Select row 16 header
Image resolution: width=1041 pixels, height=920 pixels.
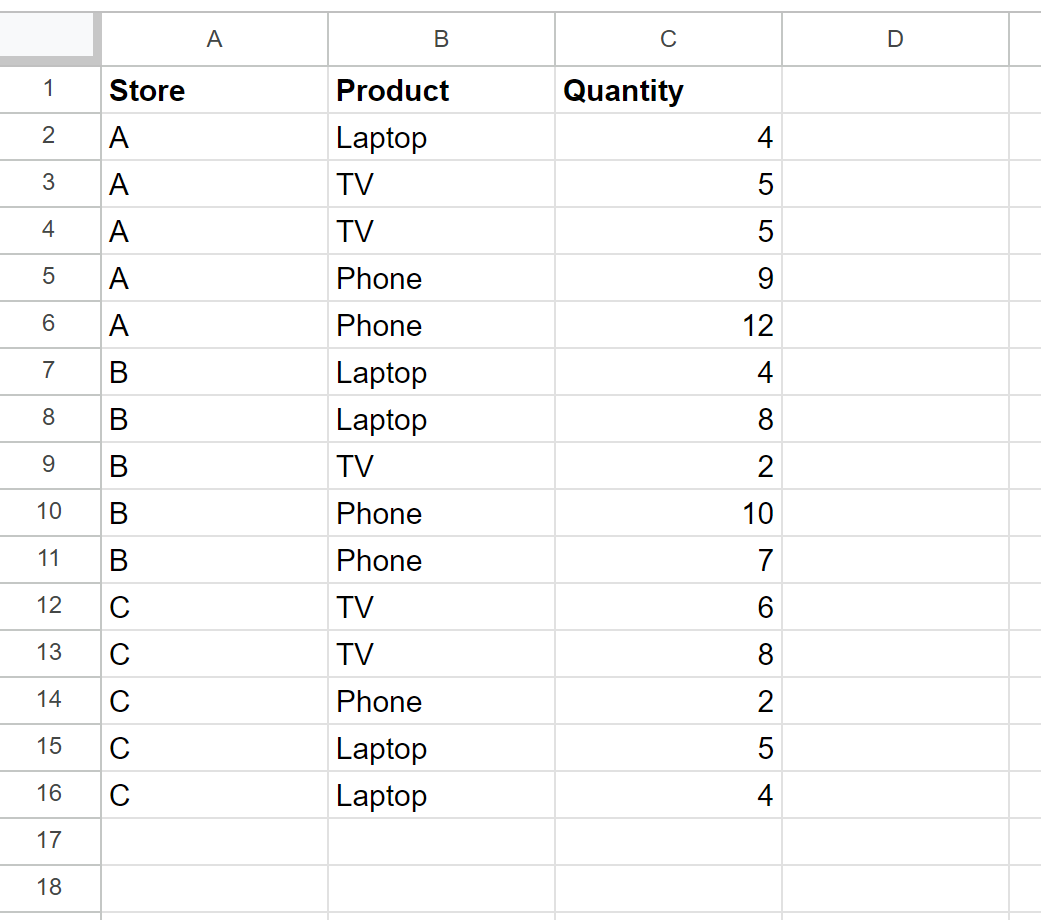pos(50,794)
